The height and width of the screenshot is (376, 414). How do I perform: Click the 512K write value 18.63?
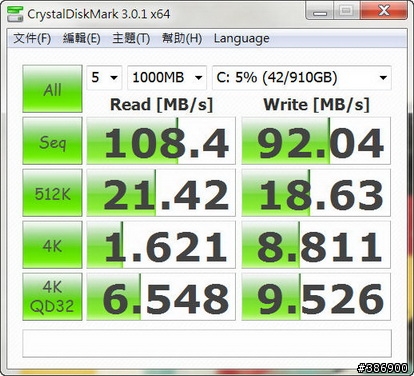[316, 193]
